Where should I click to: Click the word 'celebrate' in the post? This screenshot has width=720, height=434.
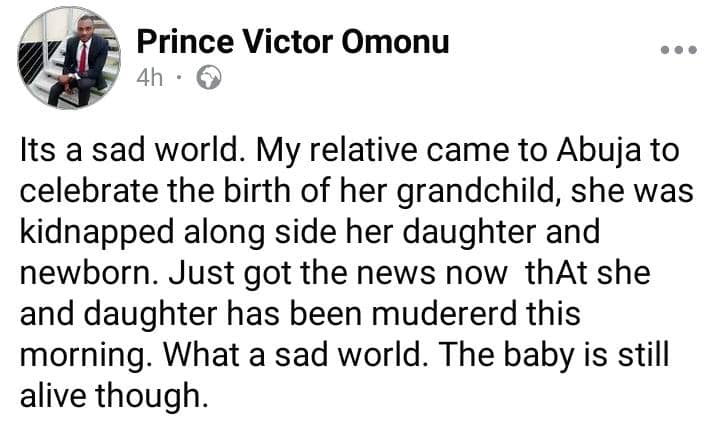[x=90, y=191]
